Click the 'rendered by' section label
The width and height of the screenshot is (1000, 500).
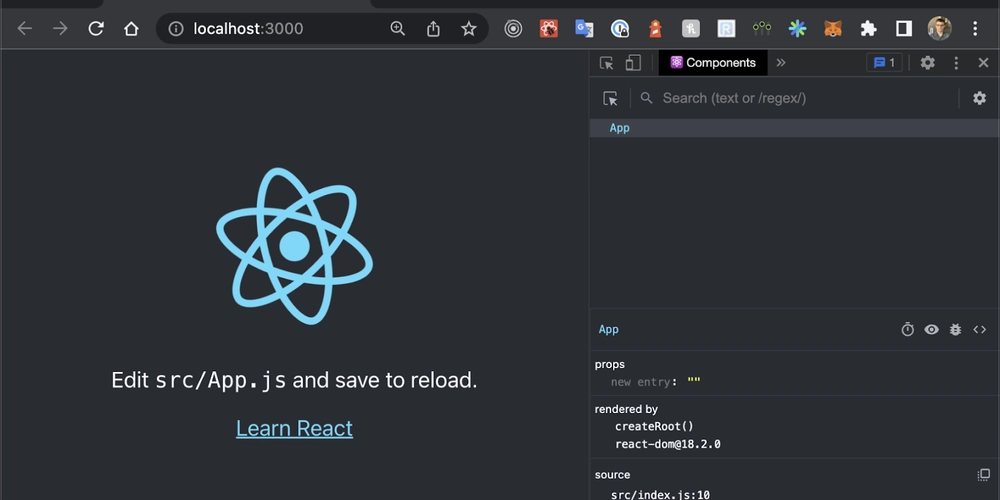tap(626, 409)
